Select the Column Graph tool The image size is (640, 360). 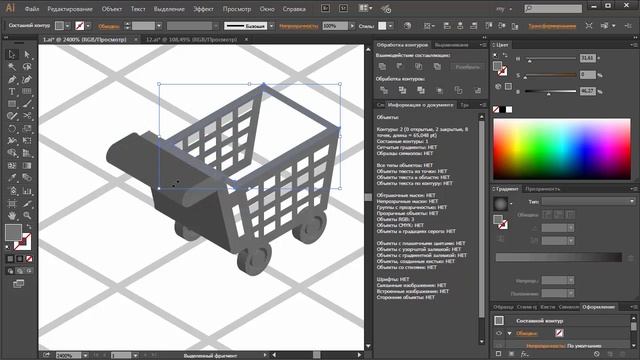click(27, 191)
